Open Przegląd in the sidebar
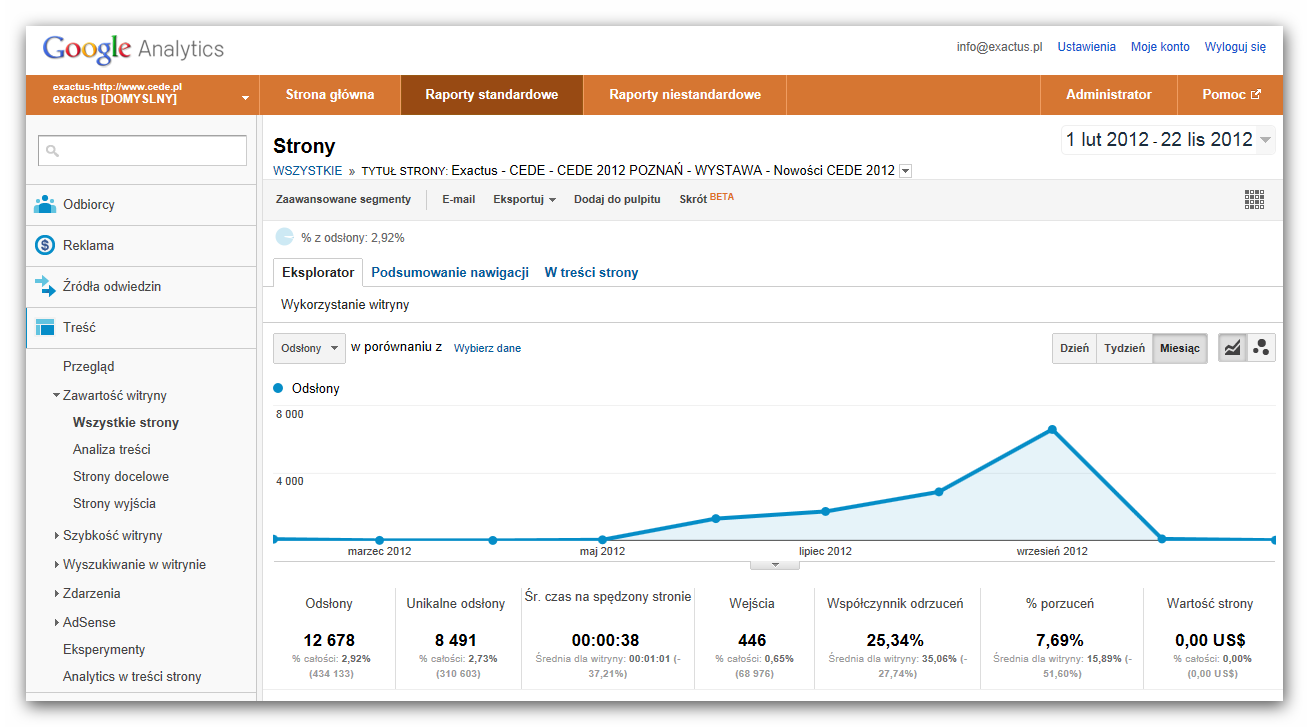Image resolution: width=1309 pixels, height=727 pixels. [89, 367]
